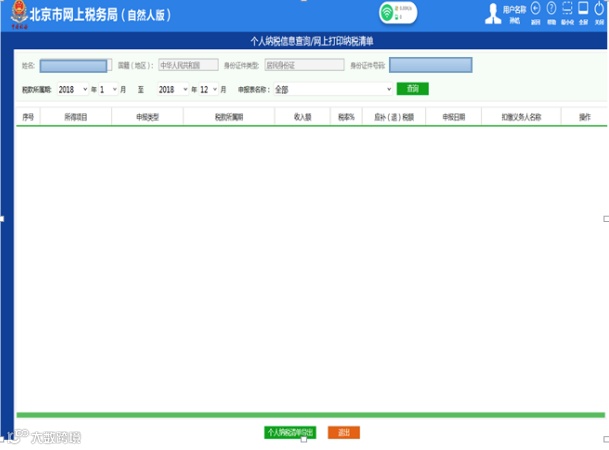609x450 pixels.
Task: Click the tax bureau emblem logo
Action: pos(19,13)
